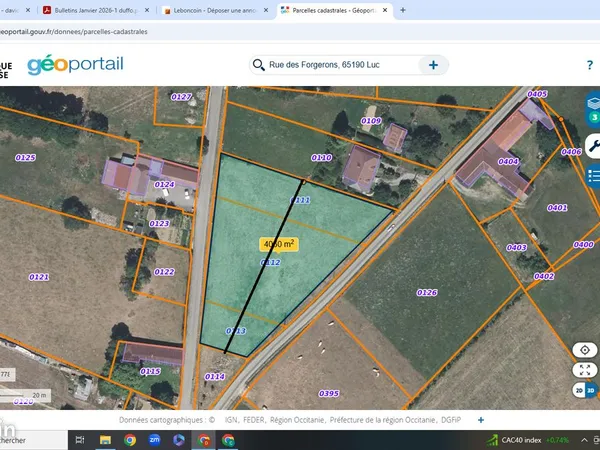Viewport: 600px width, 450px height.
Task: Click the Géoportail logo
Action: click(75, 64)
